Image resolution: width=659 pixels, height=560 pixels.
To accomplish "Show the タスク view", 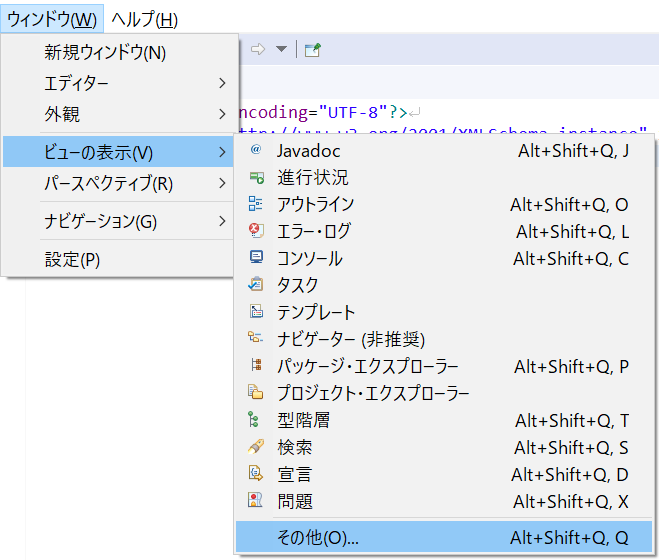I will point(444,285).
